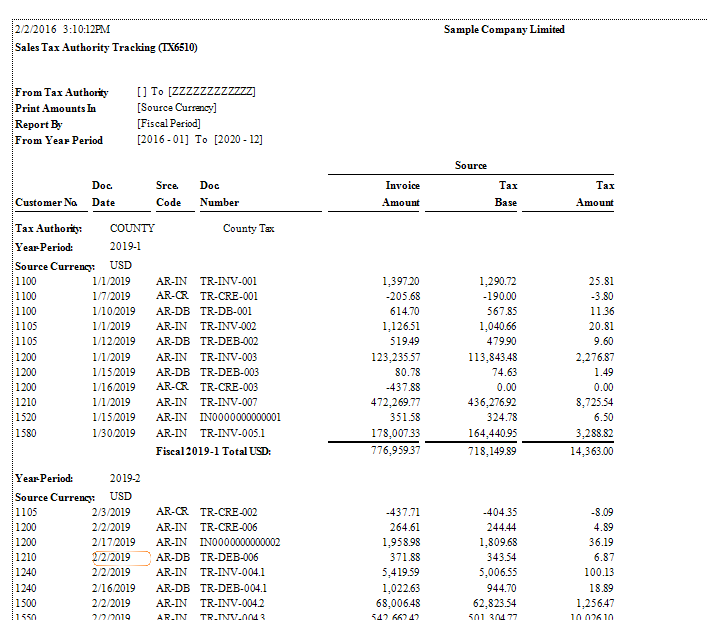Screen dimensions: 708x620
Task: Click document number IN0000000000002
Action: 240,542
